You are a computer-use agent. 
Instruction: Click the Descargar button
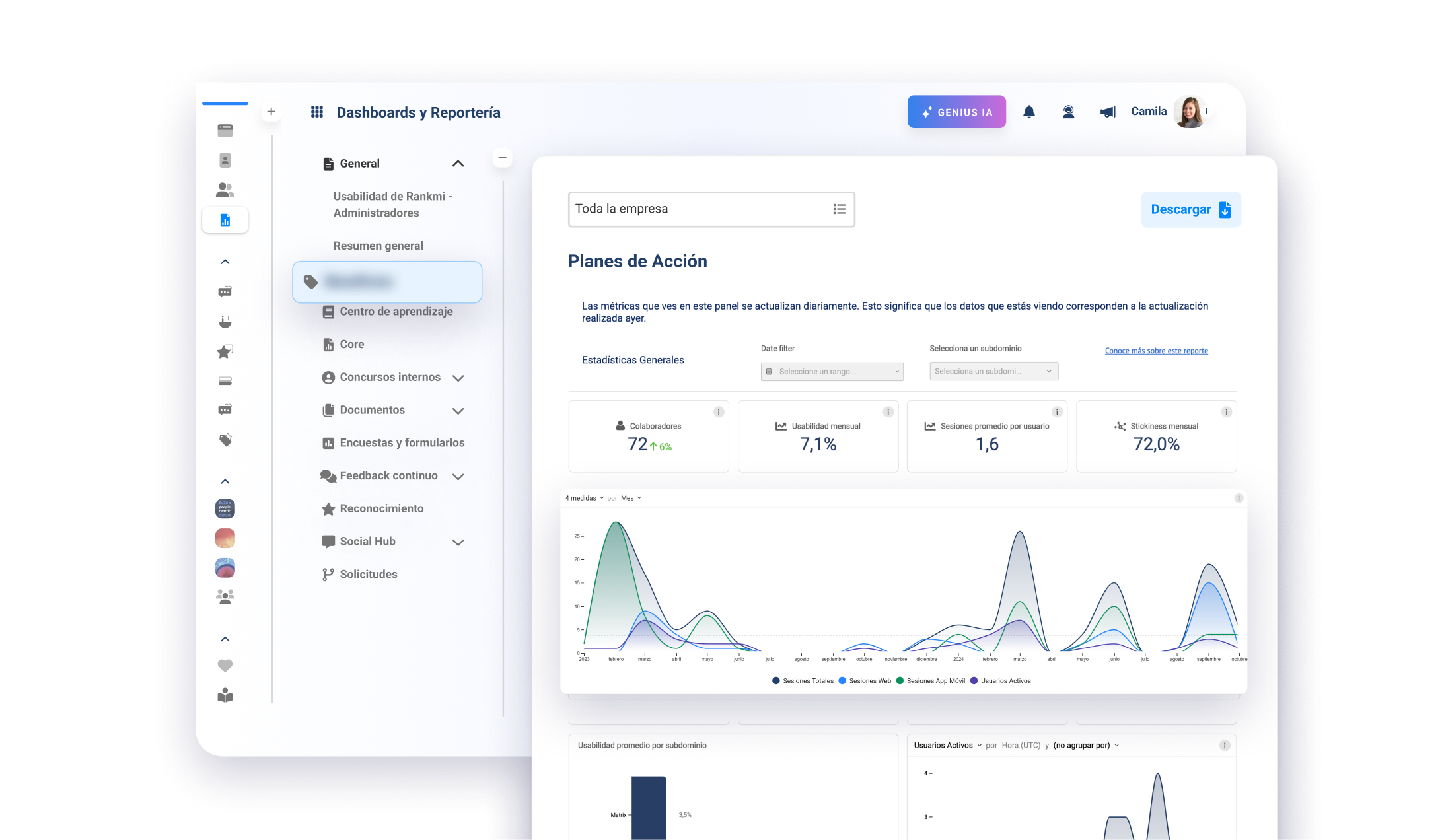pos(1190,209)
